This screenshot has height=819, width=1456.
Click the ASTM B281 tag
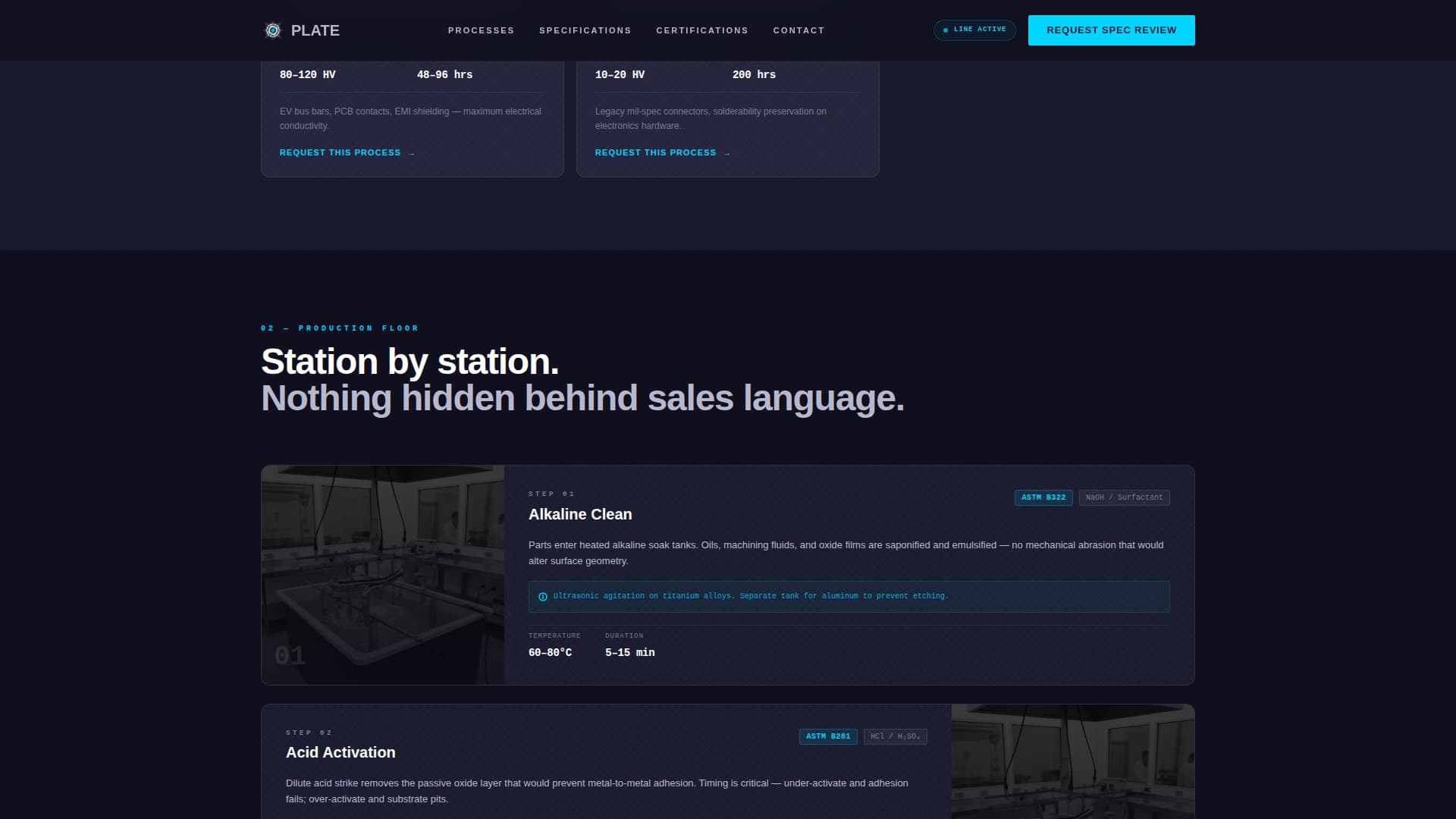(x=827, y=736)
